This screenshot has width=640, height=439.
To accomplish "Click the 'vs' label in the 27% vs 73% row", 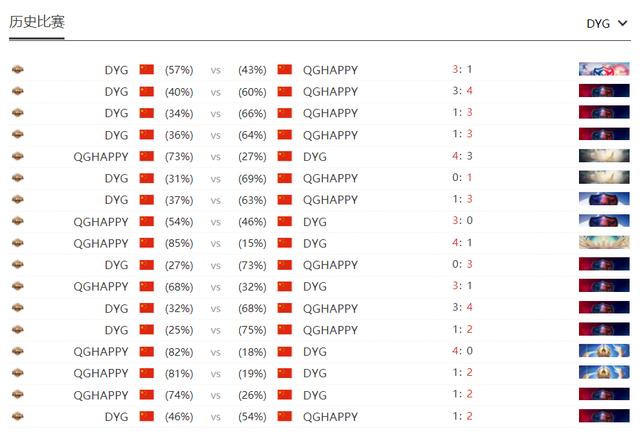I will click(x=216, y=265).
